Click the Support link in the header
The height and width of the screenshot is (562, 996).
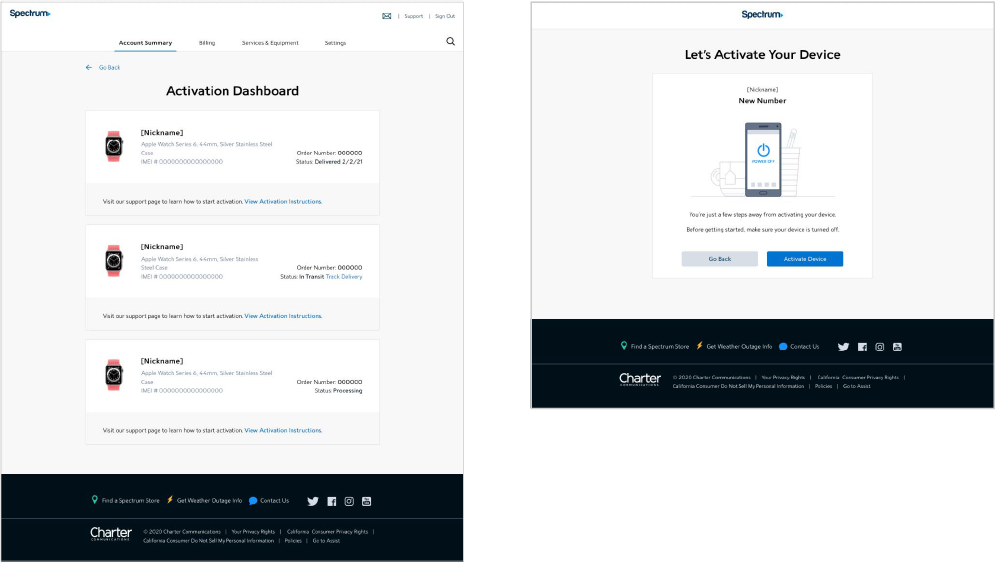[414, 16]
